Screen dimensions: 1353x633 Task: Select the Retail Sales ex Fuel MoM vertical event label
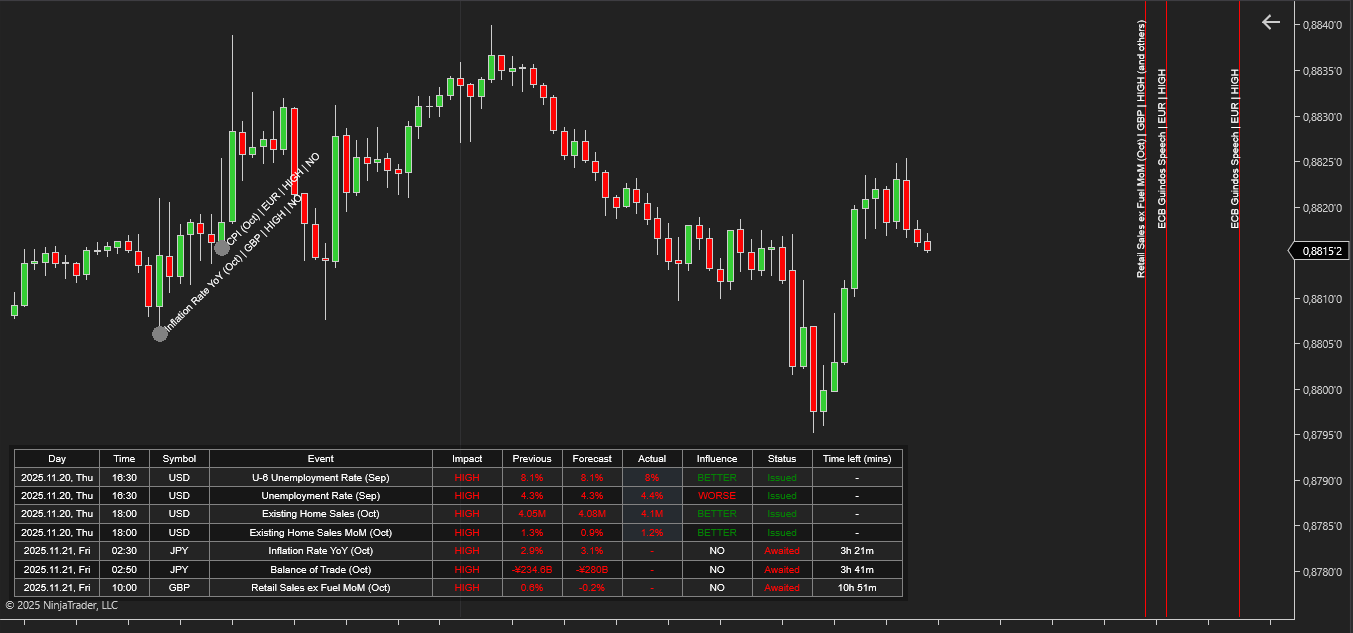(x=1141, y=150)
